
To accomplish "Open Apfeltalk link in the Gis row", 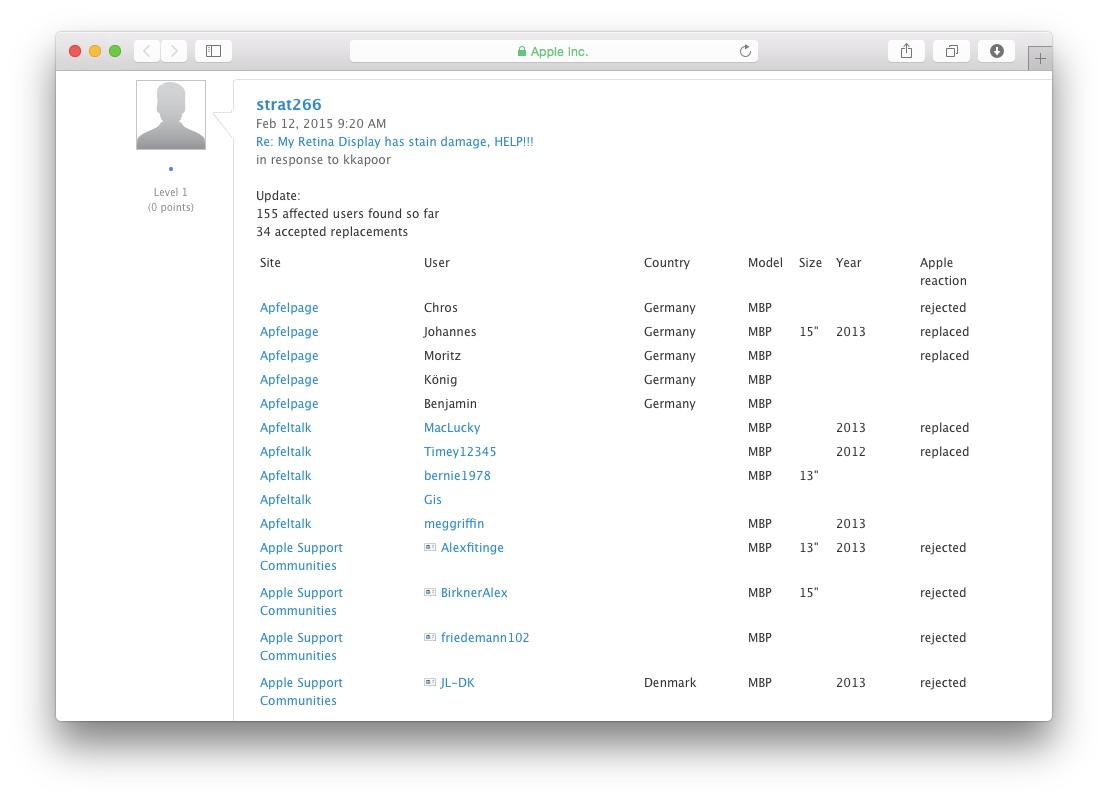I will point(285,500).
